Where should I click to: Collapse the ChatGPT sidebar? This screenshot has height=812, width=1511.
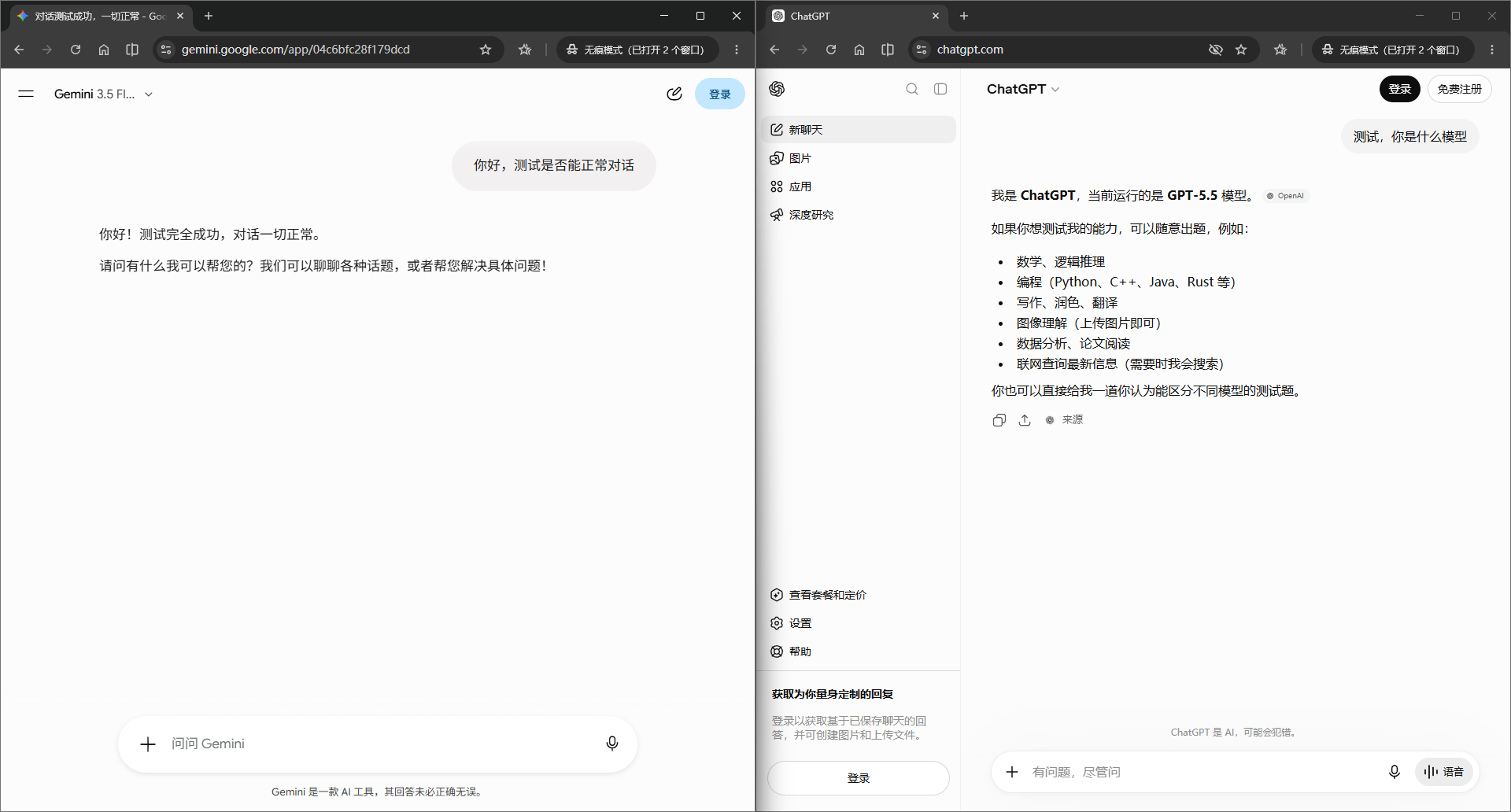940,89
